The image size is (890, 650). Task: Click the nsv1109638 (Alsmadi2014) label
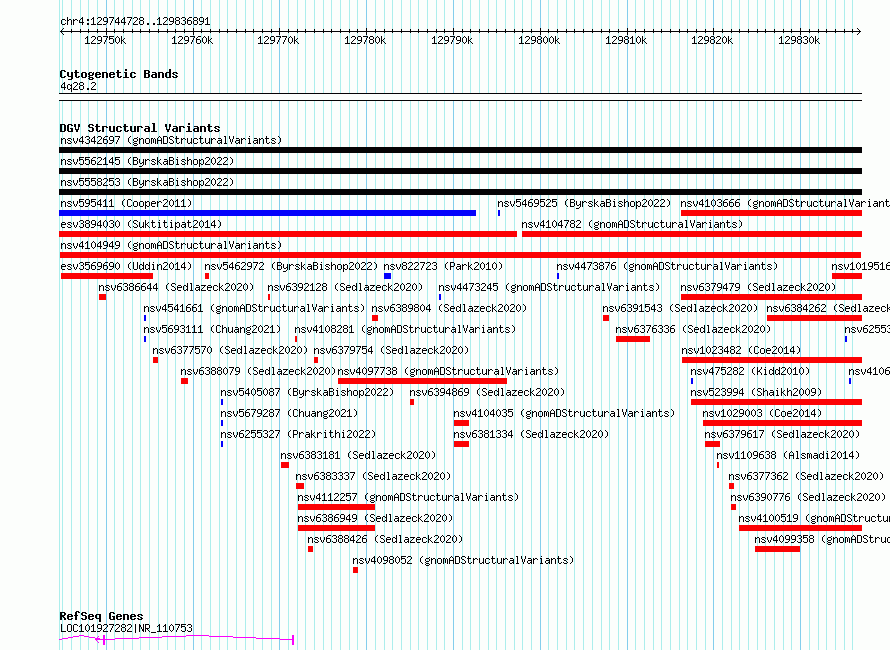pos(788,455)
